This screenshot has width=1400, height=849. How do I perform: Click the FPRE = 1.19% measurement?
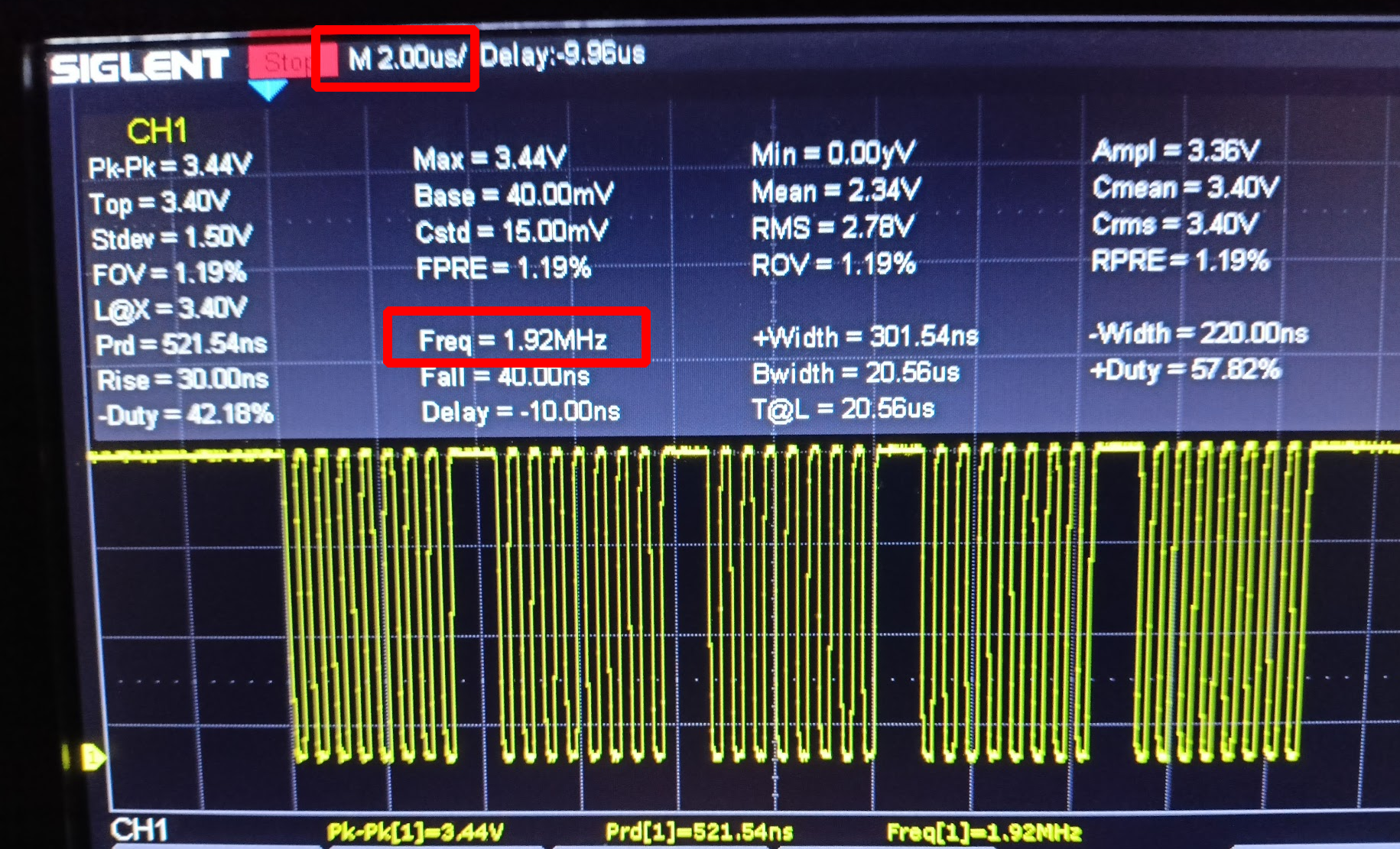pyautogui.click(x=503, y=268)
